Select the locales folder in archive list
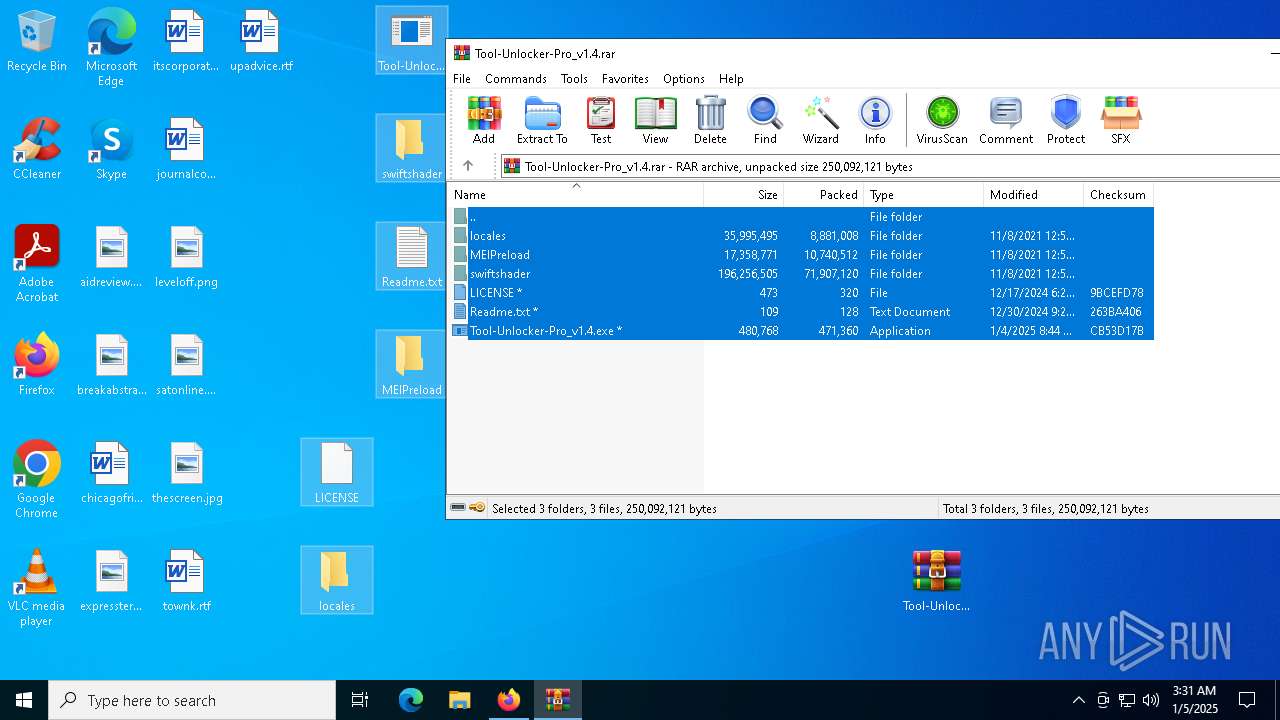The height and width of the screenshot is (720, 1280). pos(801,236)
